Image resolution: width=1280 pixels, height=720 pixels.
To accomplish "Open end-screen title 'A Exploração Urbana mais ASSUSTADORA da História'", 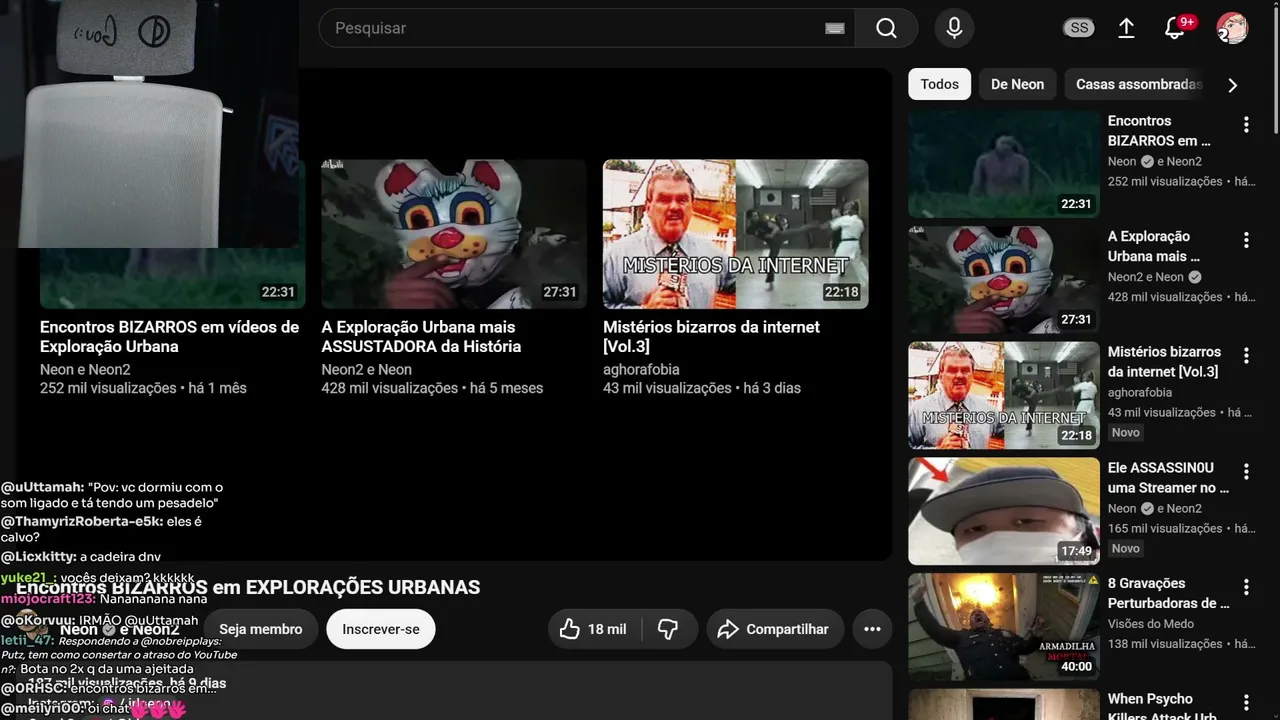I will point(421,337).
